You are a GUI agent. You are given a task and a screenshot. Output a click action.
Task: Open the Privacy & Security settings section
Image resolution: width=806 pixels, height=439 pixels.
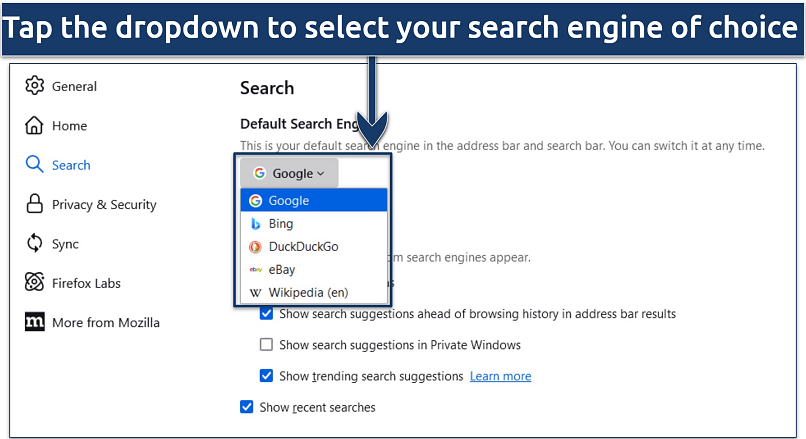[x=104, y=205]
